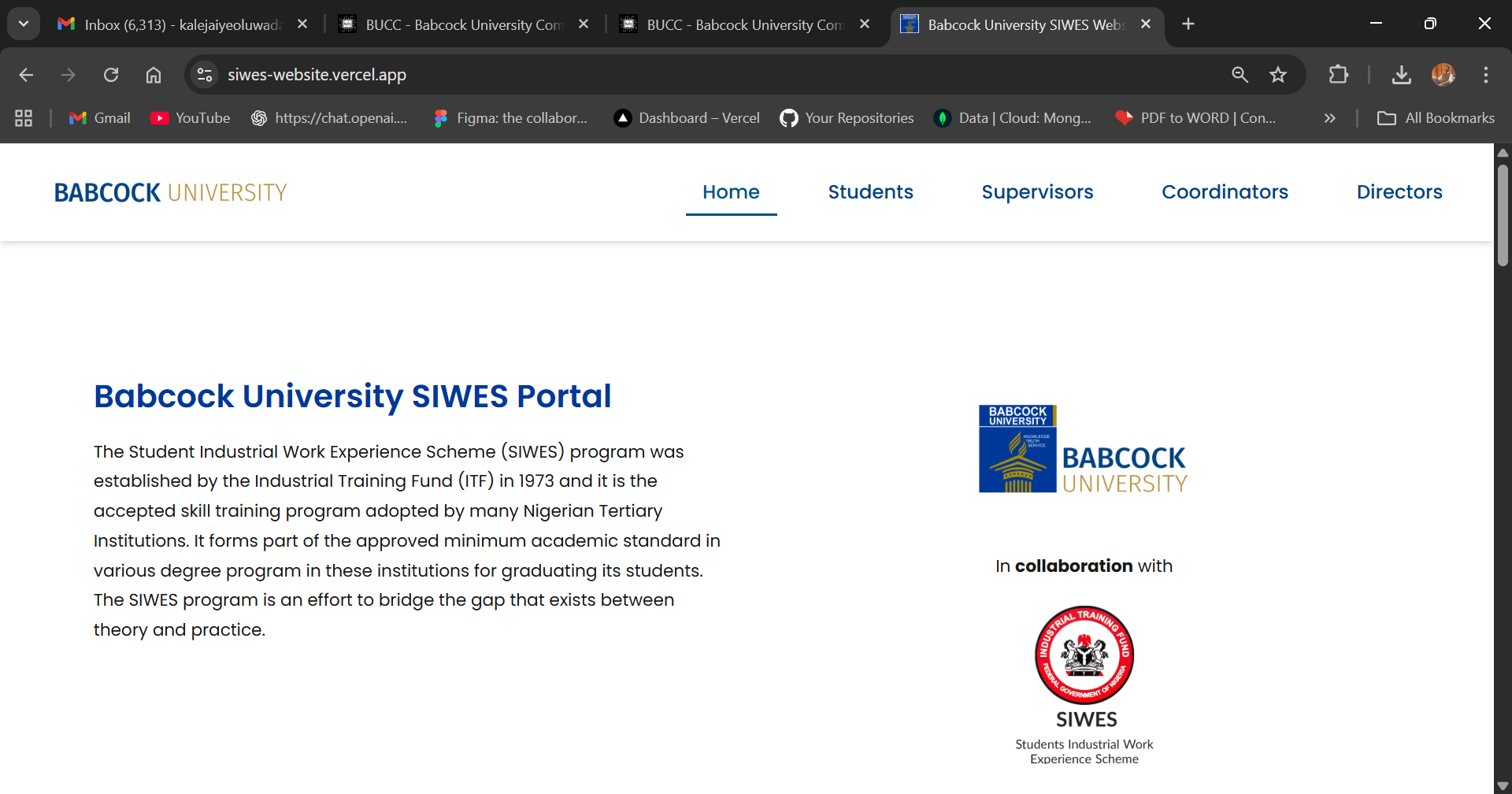Open Your Repositories GitHub bookmark

point(846,118)
